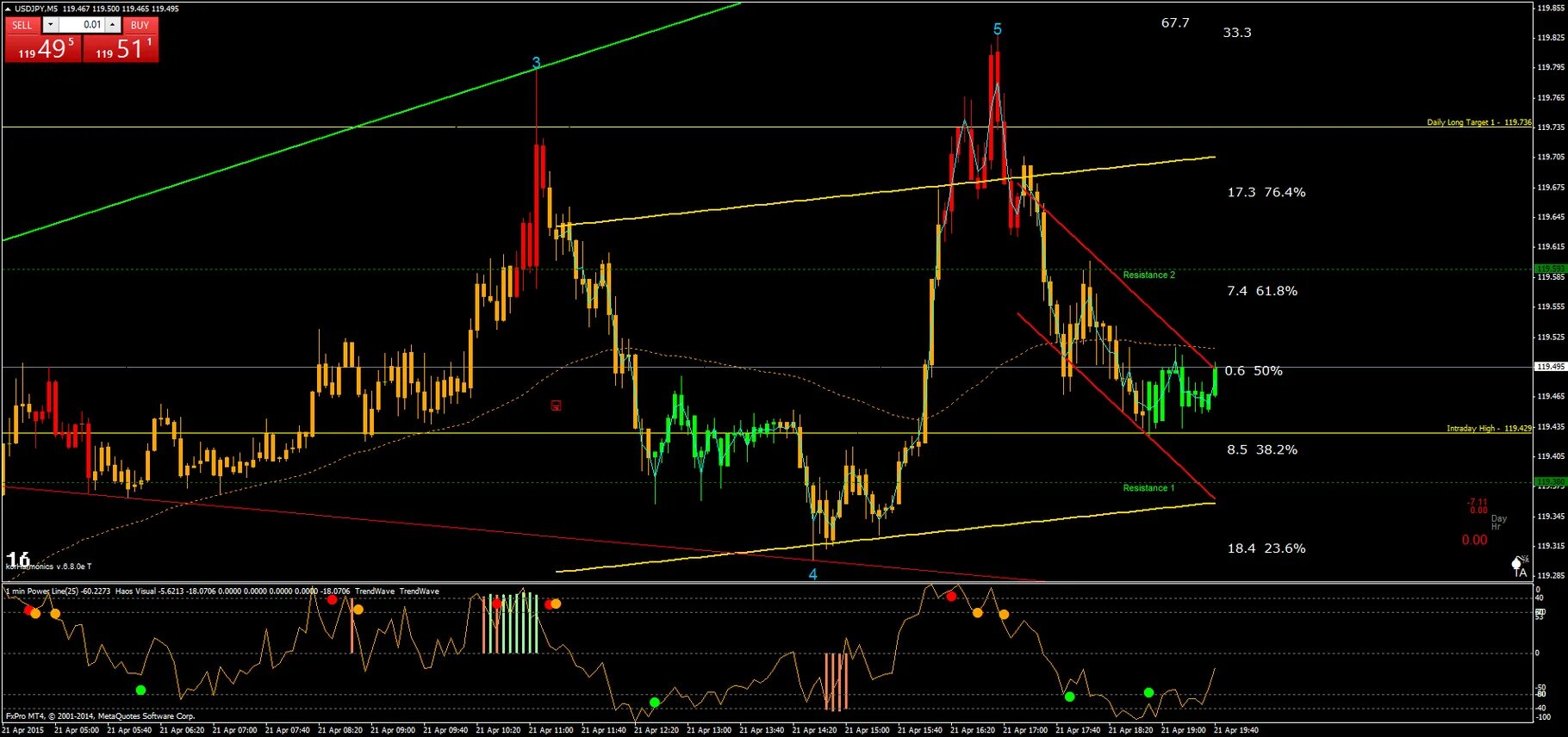Screen dimensions: 1568x737
Task: Click the -7.11 red value
Action: (x=1478, y=502)
